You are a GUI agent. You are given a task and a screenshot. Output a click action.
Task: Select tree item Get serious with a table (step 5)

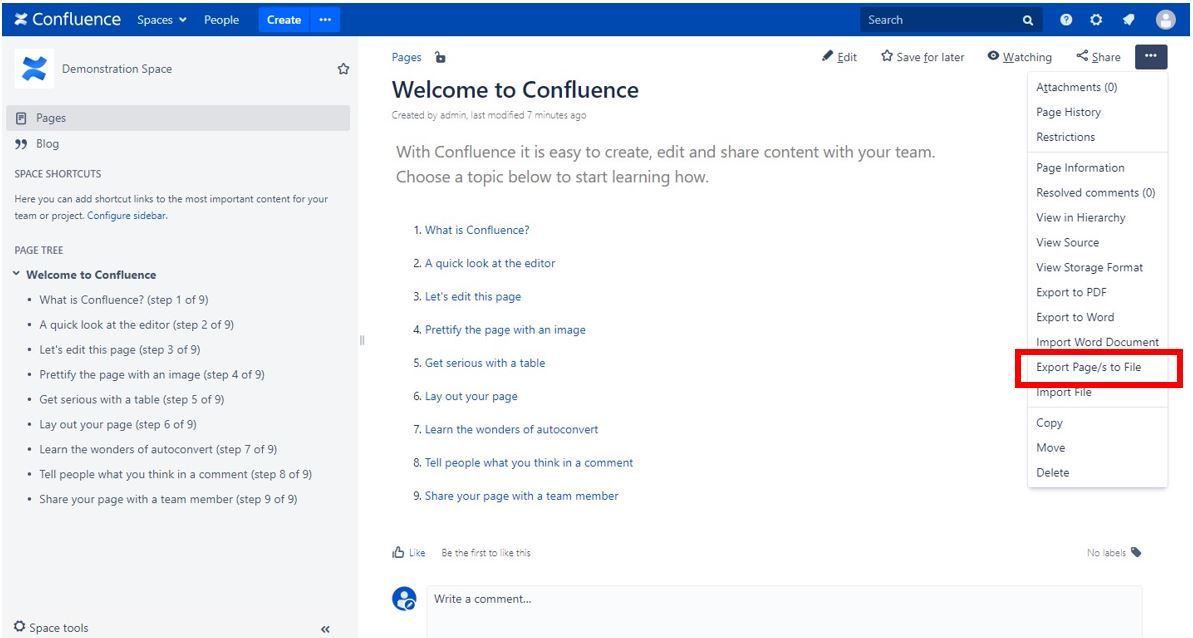[132, 399]
